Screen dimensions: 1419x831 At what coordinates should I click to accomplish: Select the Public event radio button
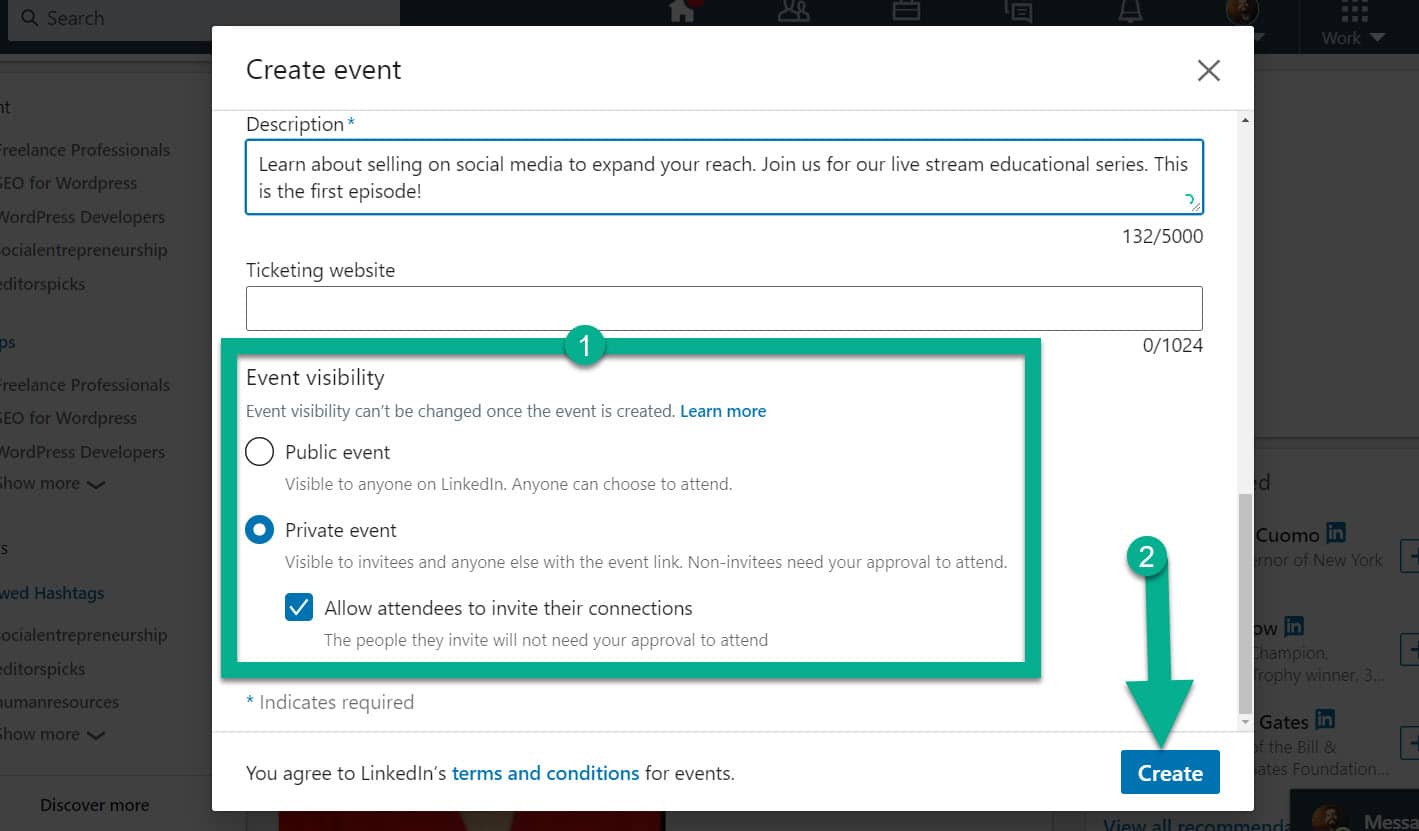click(x=260, y=452)
